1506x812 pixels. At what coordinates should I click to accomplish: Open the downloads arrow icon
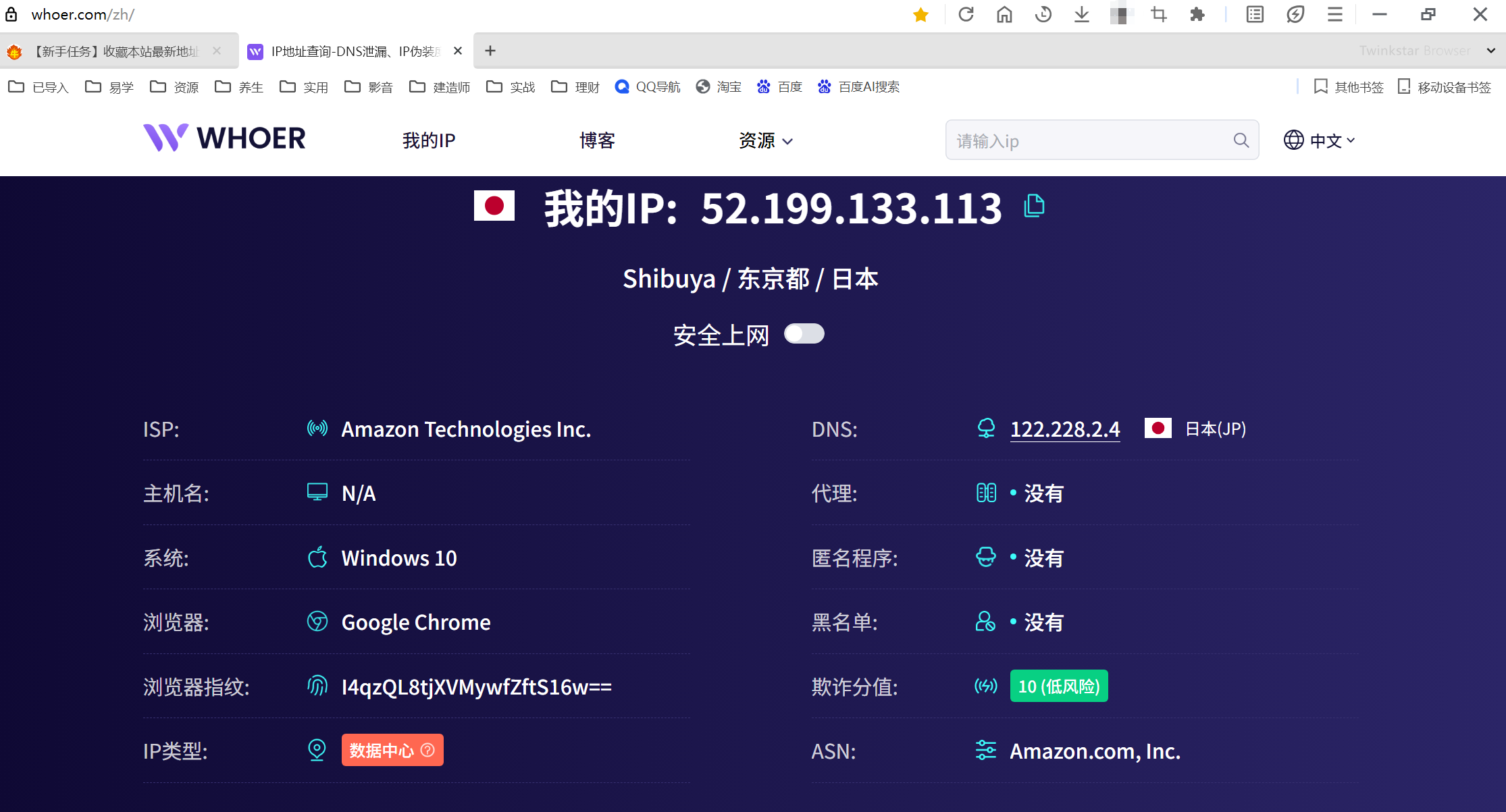tap(1081, 14)
